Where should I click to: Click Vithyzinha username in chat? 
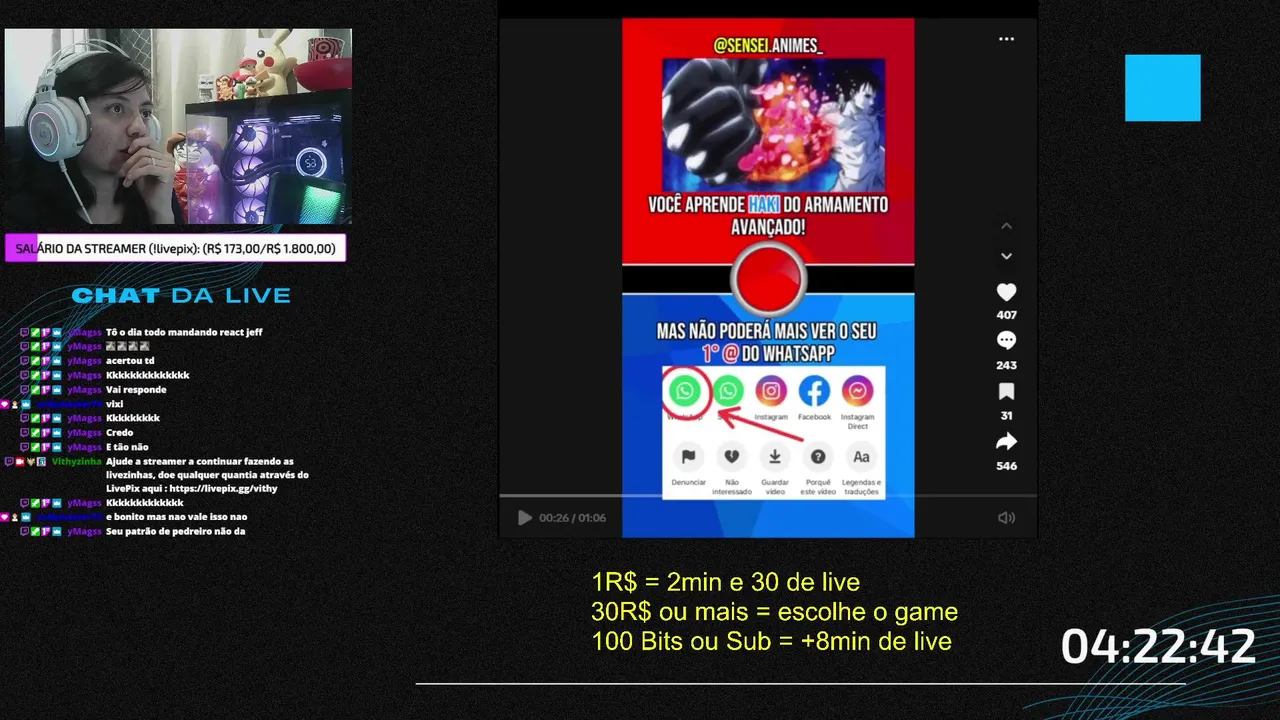point(75,461)
